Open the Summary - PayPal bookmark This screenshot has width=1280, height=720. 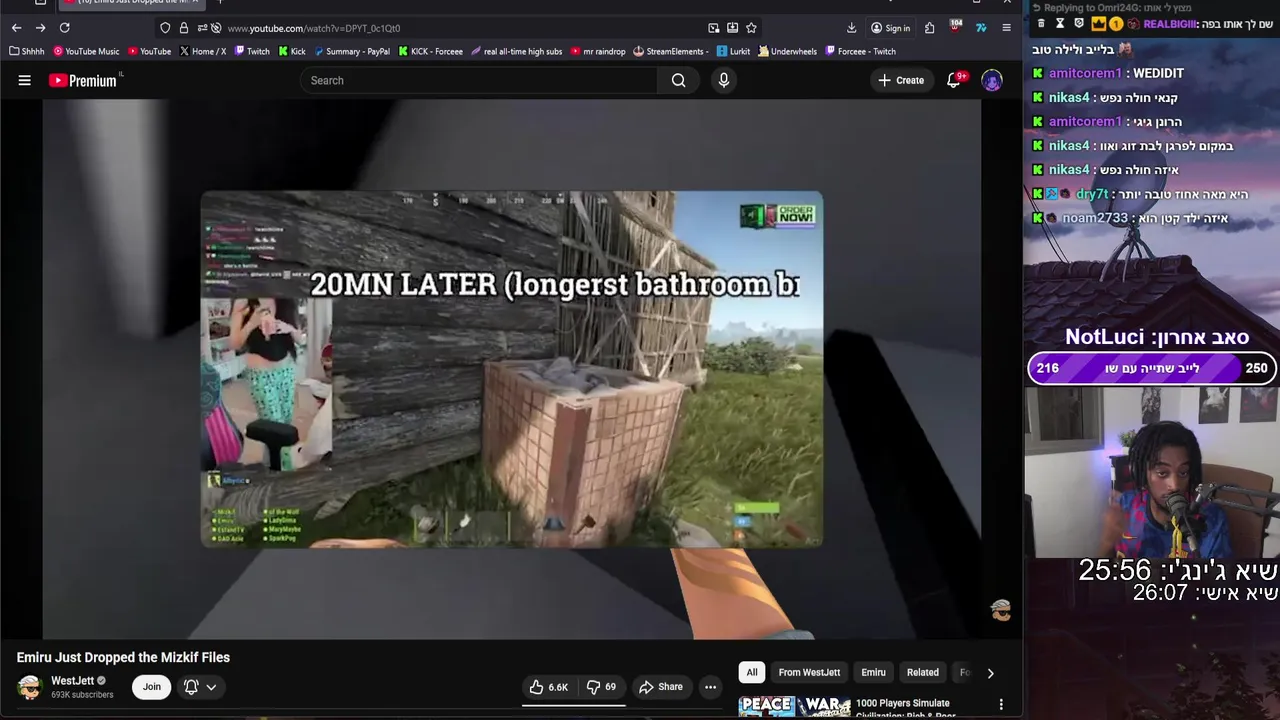pos(352,51)
